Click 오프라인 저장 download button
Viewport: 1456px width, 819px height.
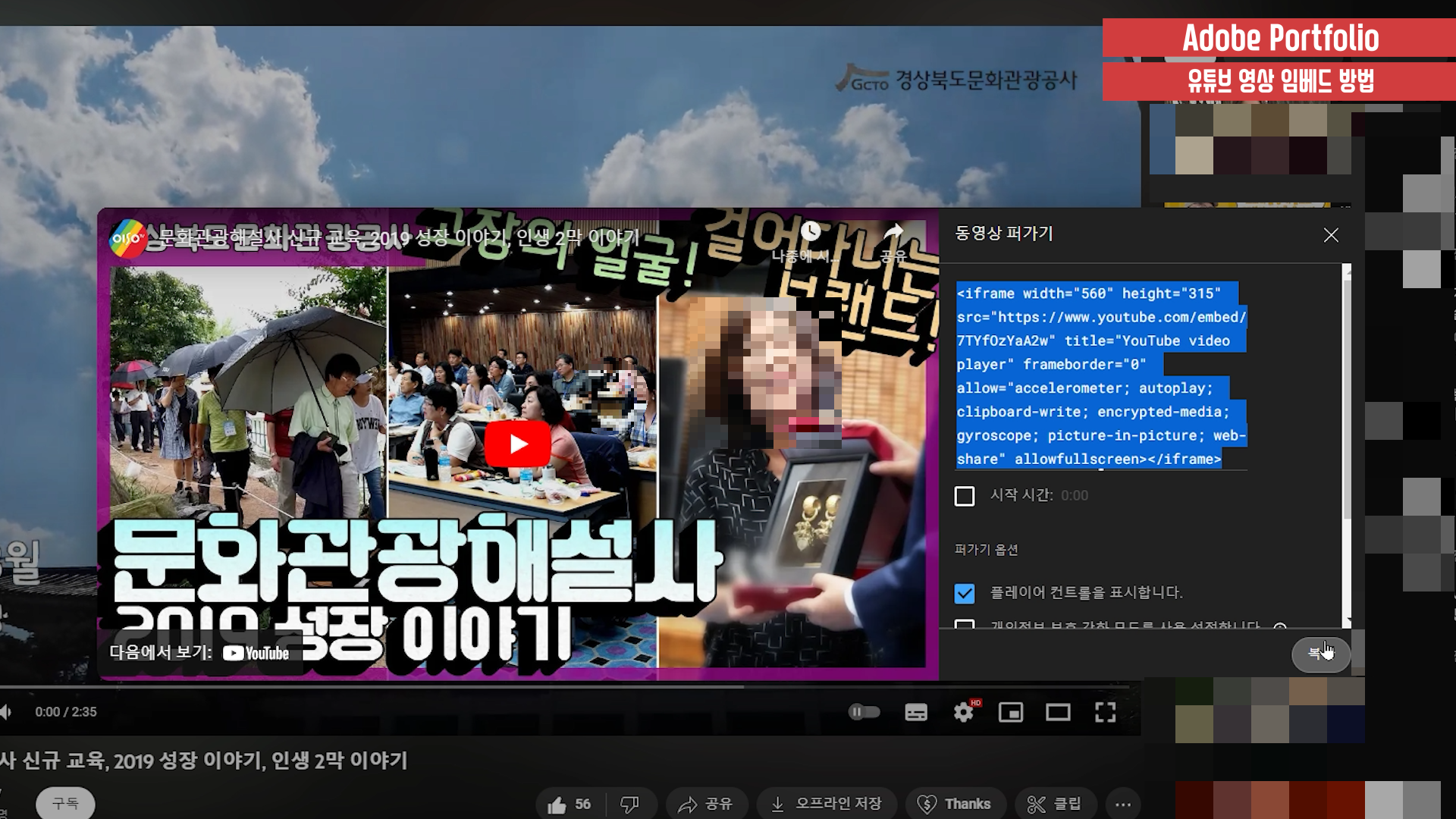tap(827, 804)
